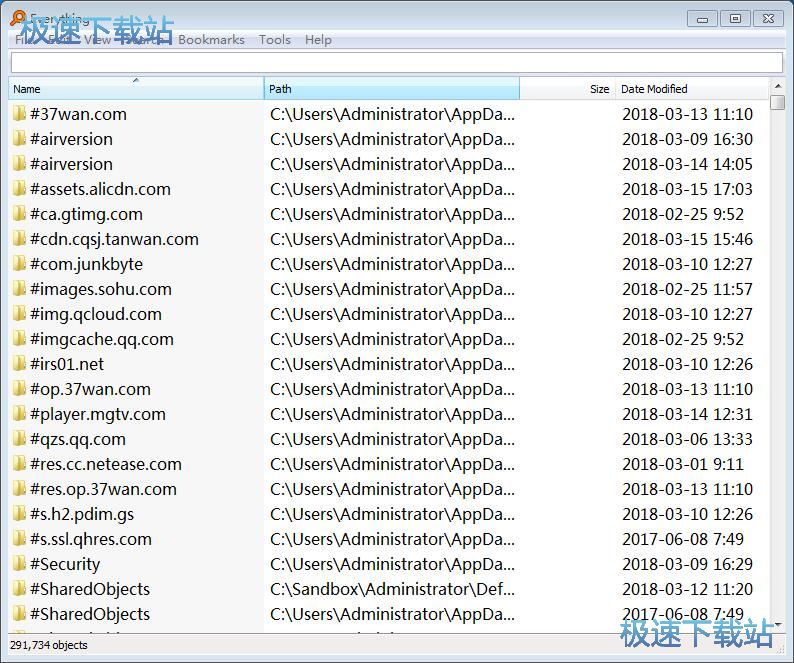The image size is (794, 663).
Task: Focus the search input box
Action: click(x=397, y=62)
